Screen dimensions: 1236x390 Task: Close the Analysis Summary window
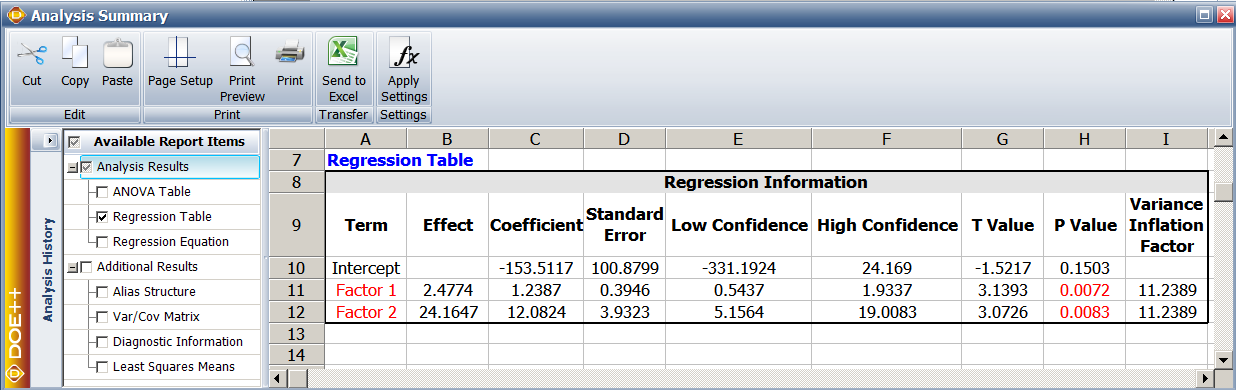pyautogui.click(x=1223, y=15)
